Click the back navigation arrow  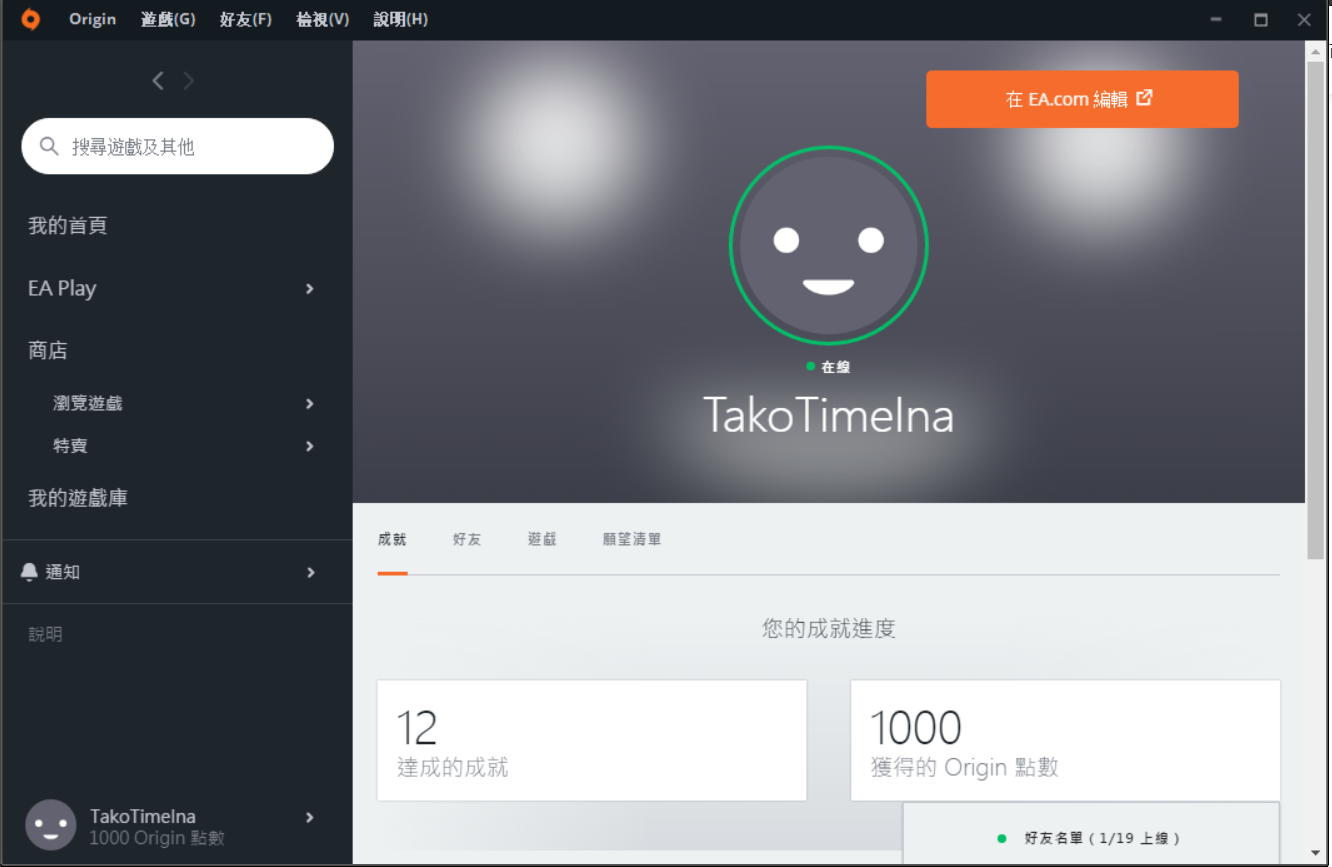[158, 81]
